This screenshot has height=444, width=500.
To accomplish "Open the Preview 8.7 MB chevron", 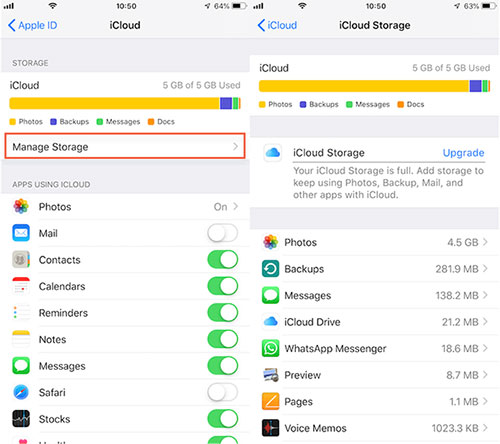I will pos(485,375).
